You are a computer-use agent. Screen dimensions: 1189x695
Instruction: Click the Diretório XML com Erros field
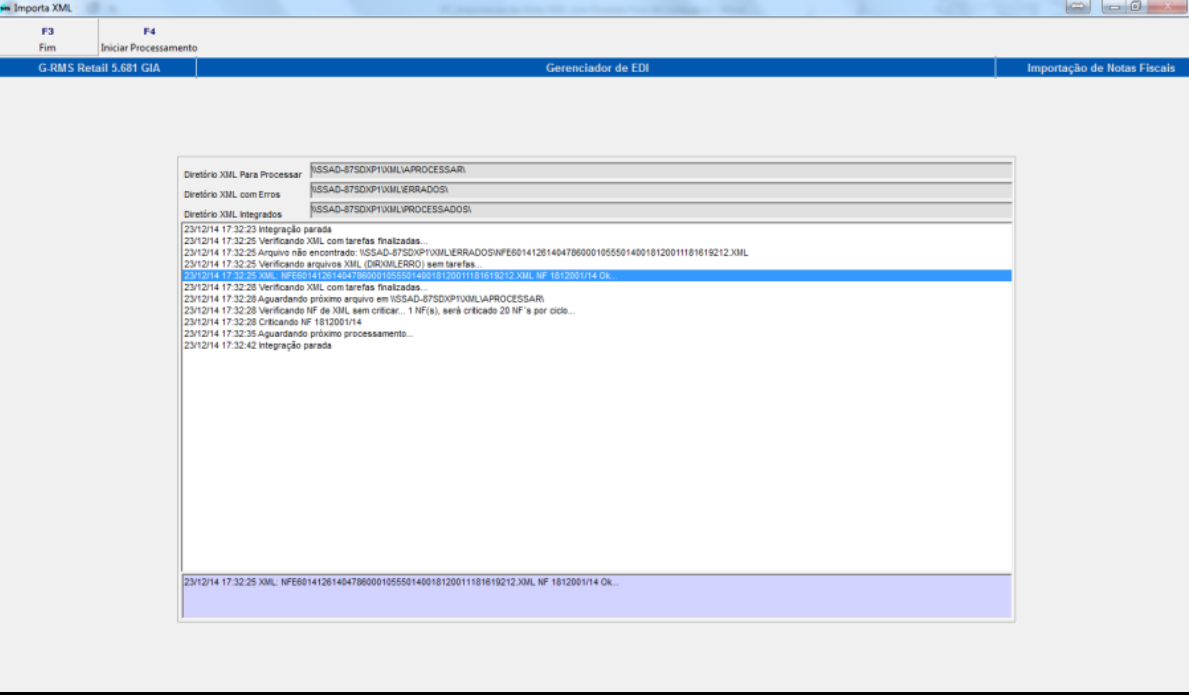[660, 190]
